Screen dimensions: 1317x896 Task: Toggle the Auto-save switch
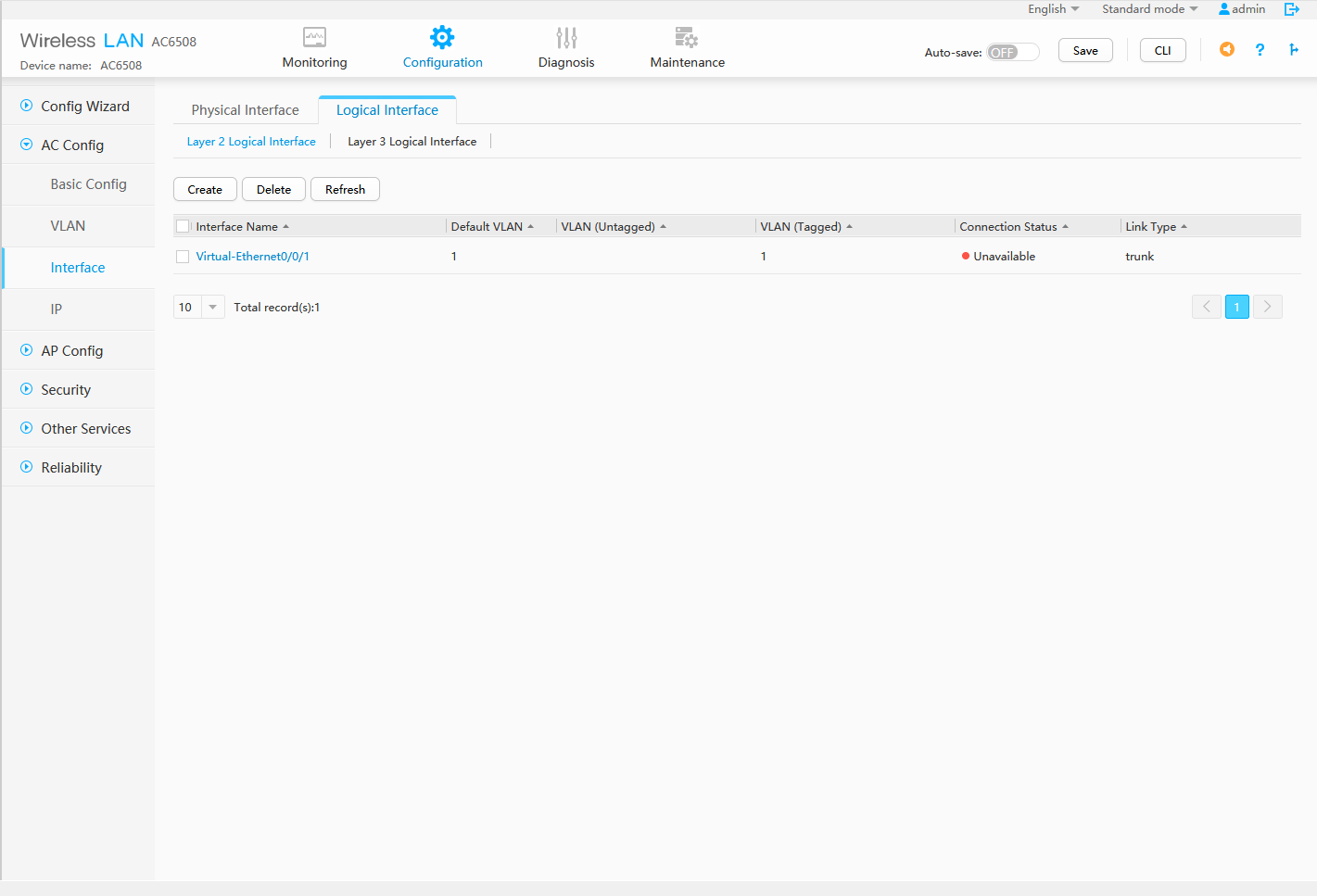[x=1012, y=52]
